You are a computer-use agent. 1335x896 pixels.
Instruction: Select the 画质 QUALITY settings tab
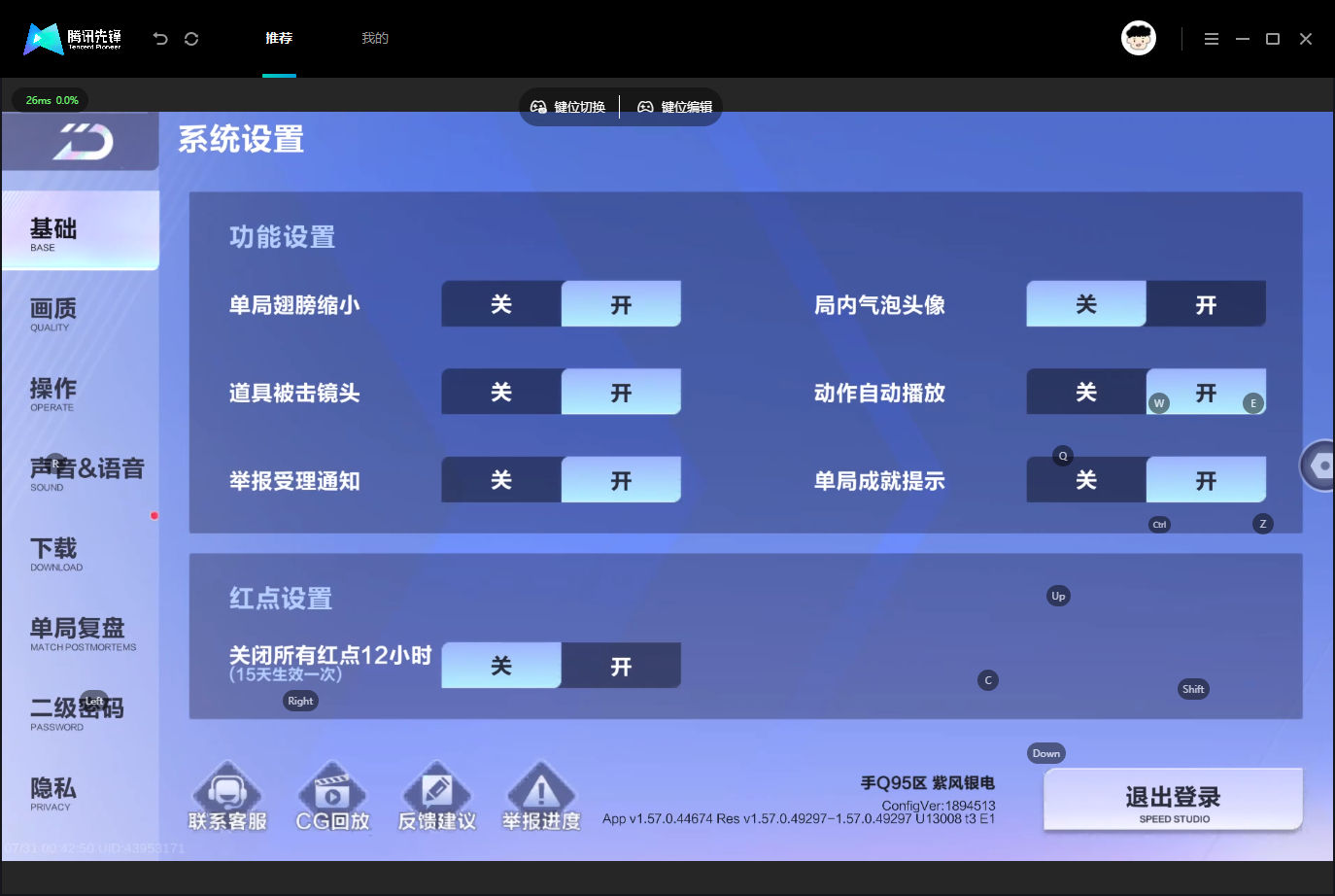click(x=81, y=315)
